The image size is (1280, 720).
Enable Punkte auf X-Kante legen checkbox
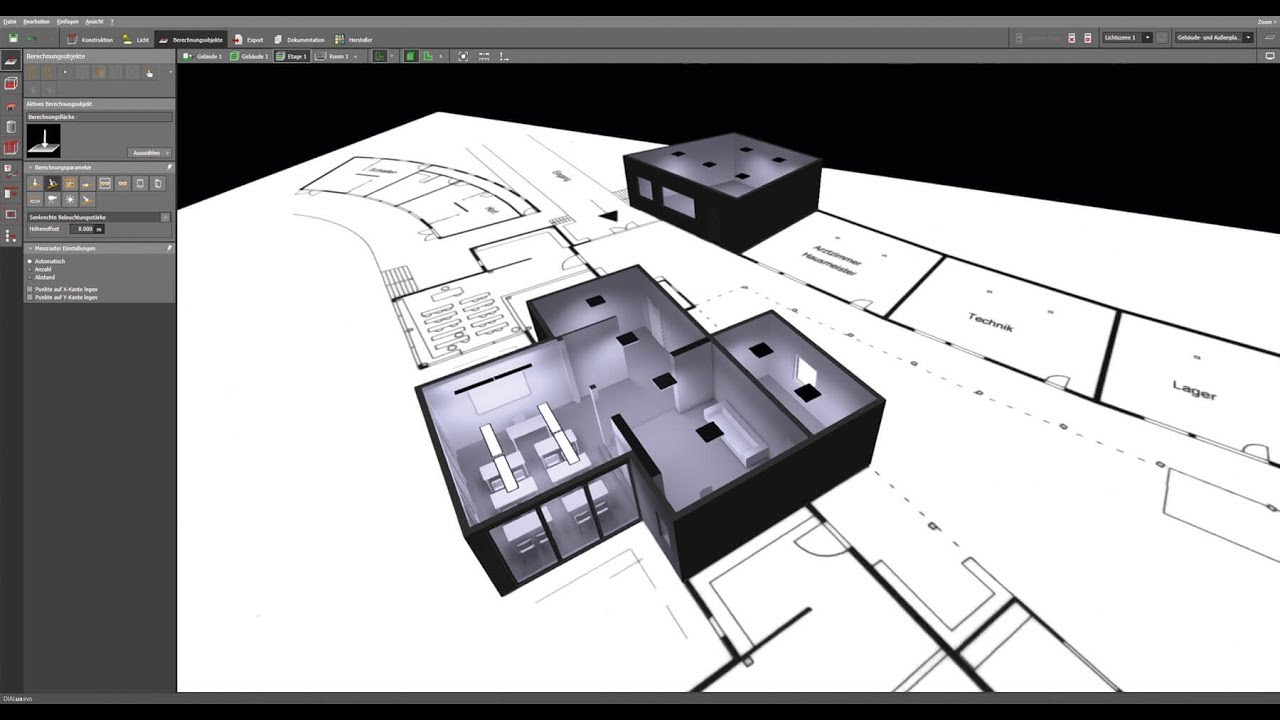pyautogui.click(x=30, y=289)
